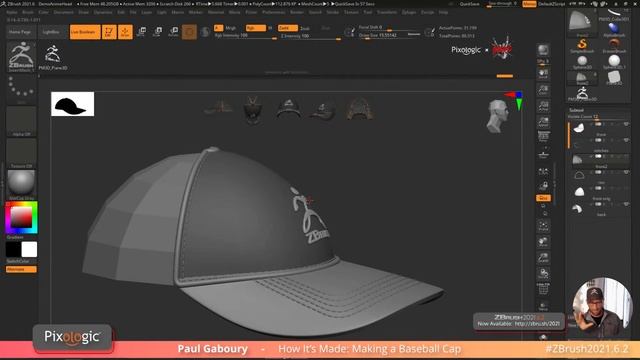Toggle visibility eye of Brim2 subtool
The image size is (640, 360).
(x=626, y=156)
